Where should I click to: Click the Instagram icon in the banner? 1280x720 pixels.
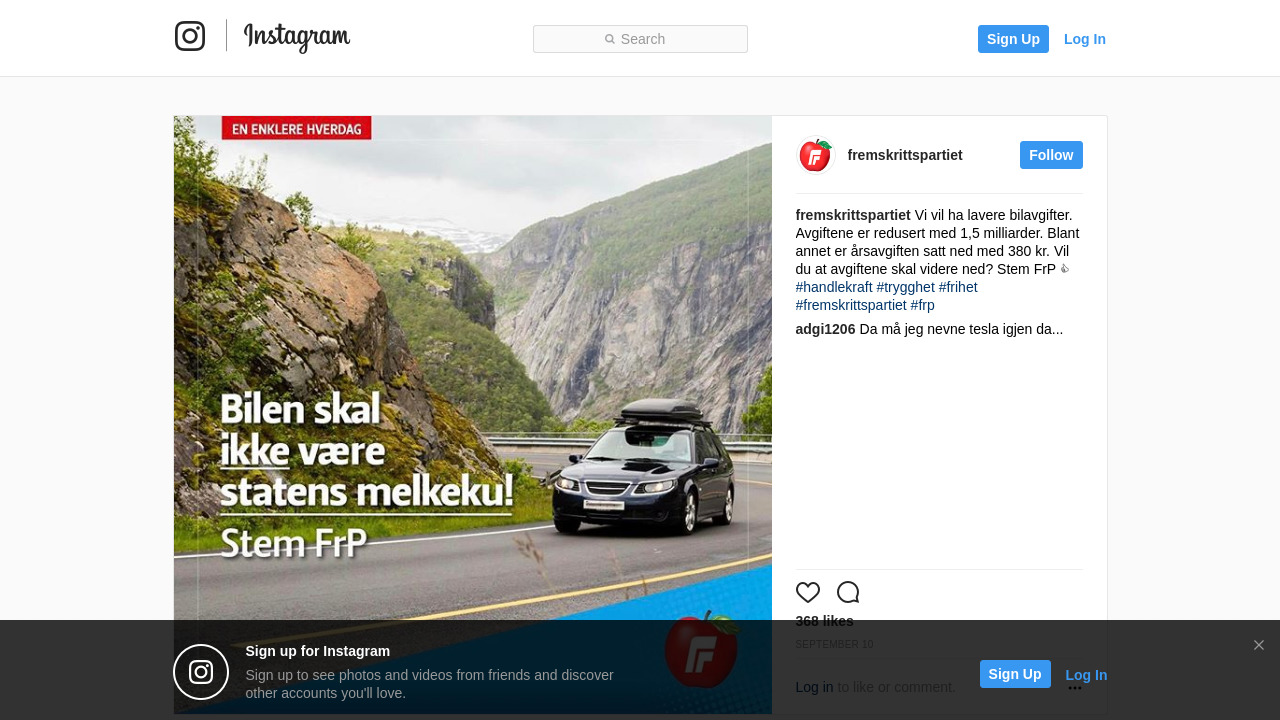coord(201,672)
